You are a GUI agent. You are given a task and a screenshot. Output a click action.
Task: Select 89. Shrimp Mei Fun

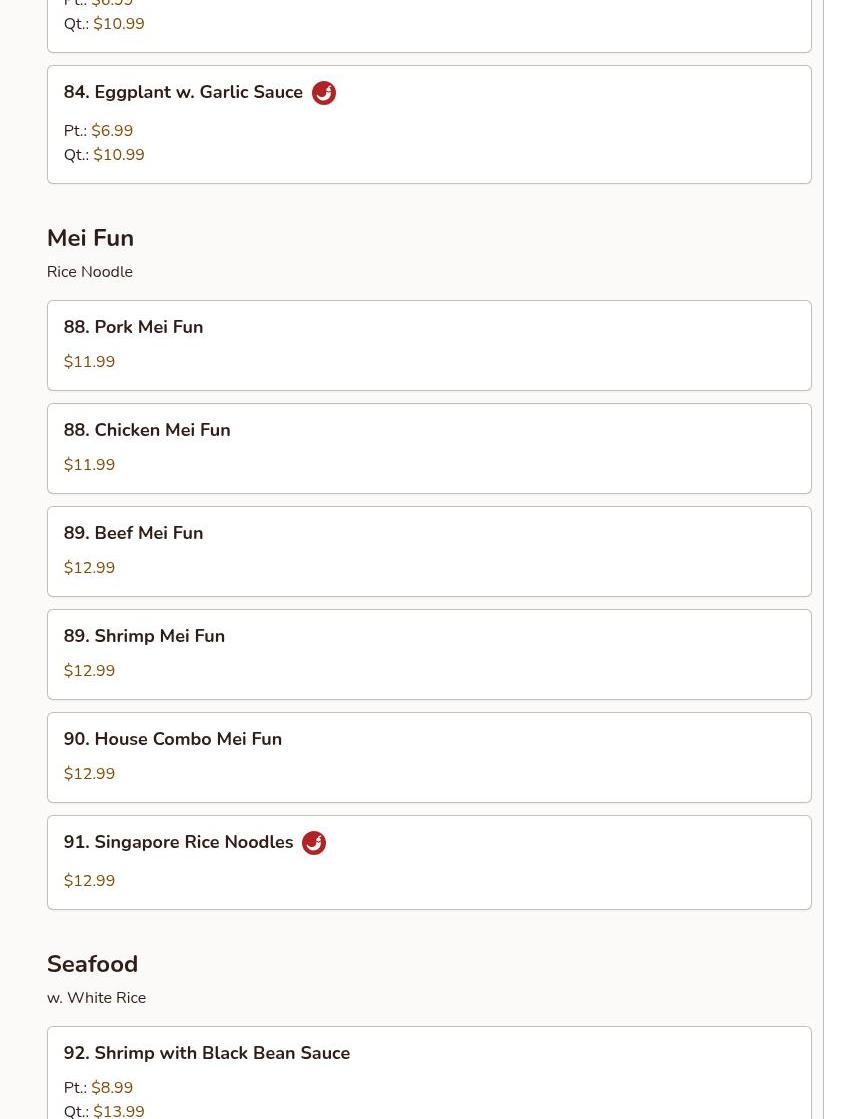(429, 654)
